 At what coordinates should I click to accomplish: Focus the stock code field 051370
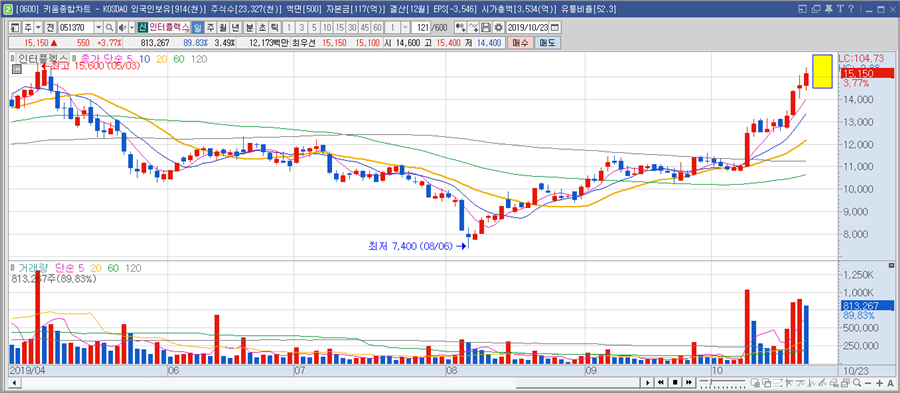76,28
